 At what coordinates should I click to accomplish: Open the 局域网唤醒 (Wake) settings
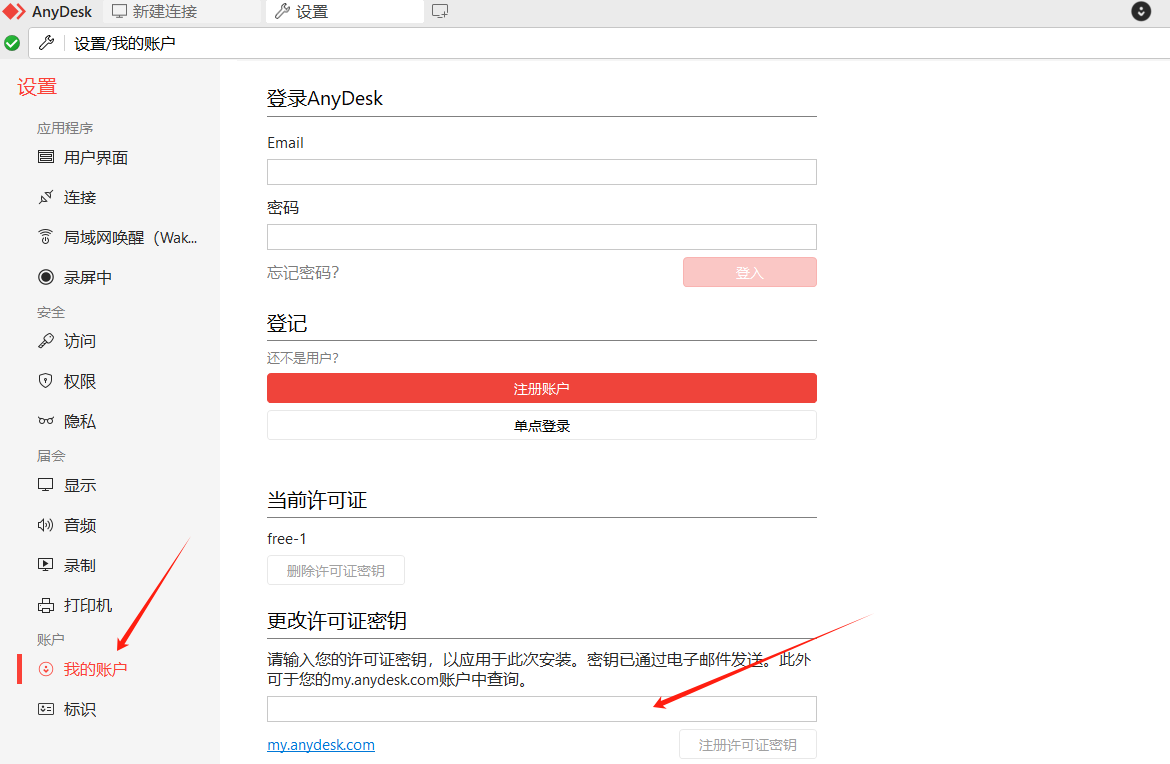(131, 237)
